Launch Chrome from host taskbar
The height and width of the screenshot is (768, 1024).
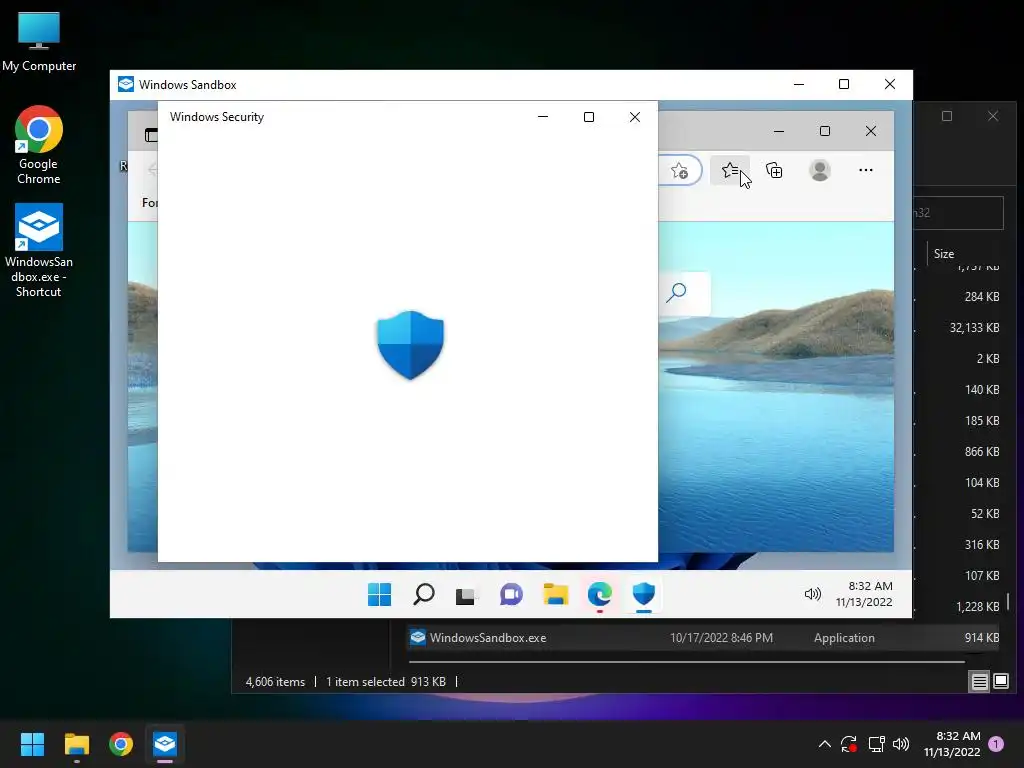tap(121, 744)
